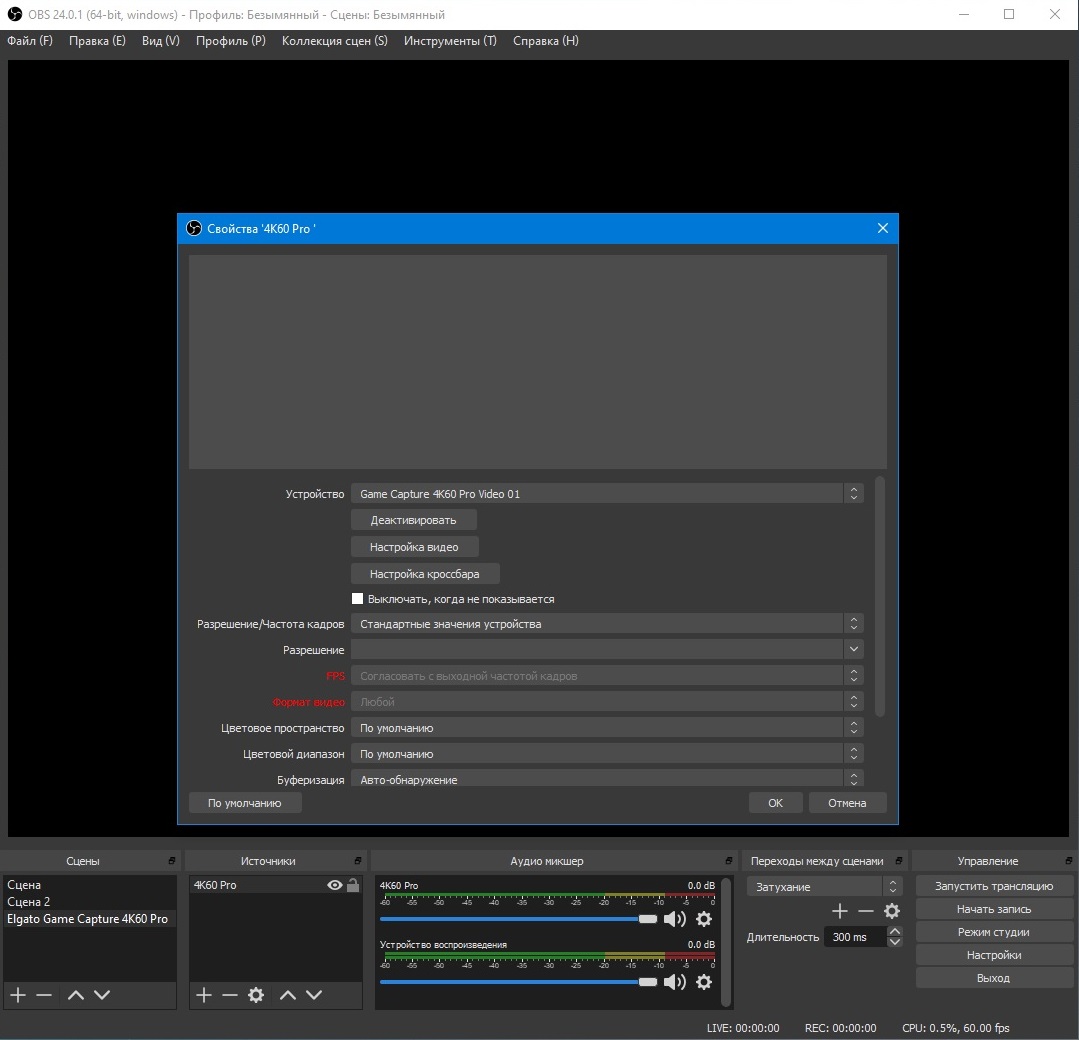Open the Разрешение/Частота кадров dropdown
This screenshot has width=1079, height=1040.
[607, 624]
